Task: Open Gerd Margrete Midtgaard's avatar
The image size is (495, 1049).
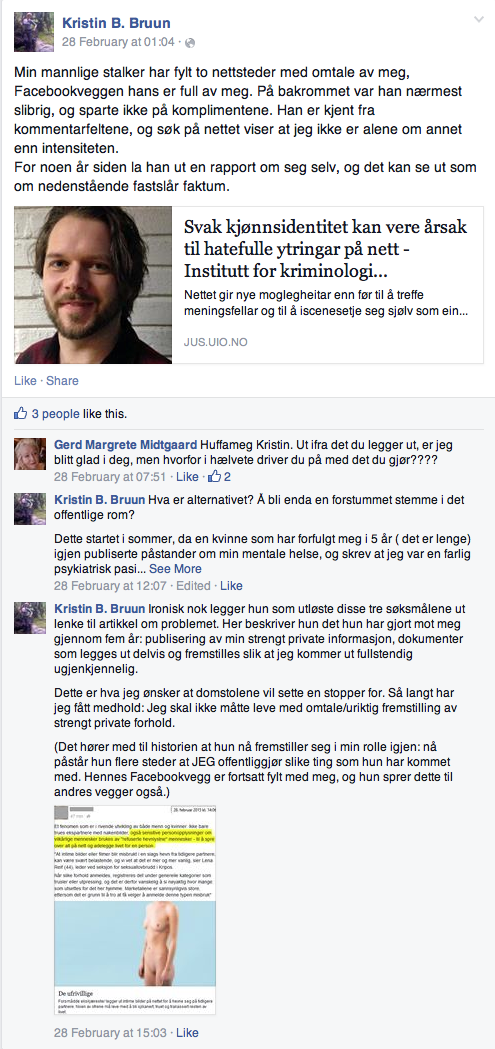Action: [x=30, y=454]
